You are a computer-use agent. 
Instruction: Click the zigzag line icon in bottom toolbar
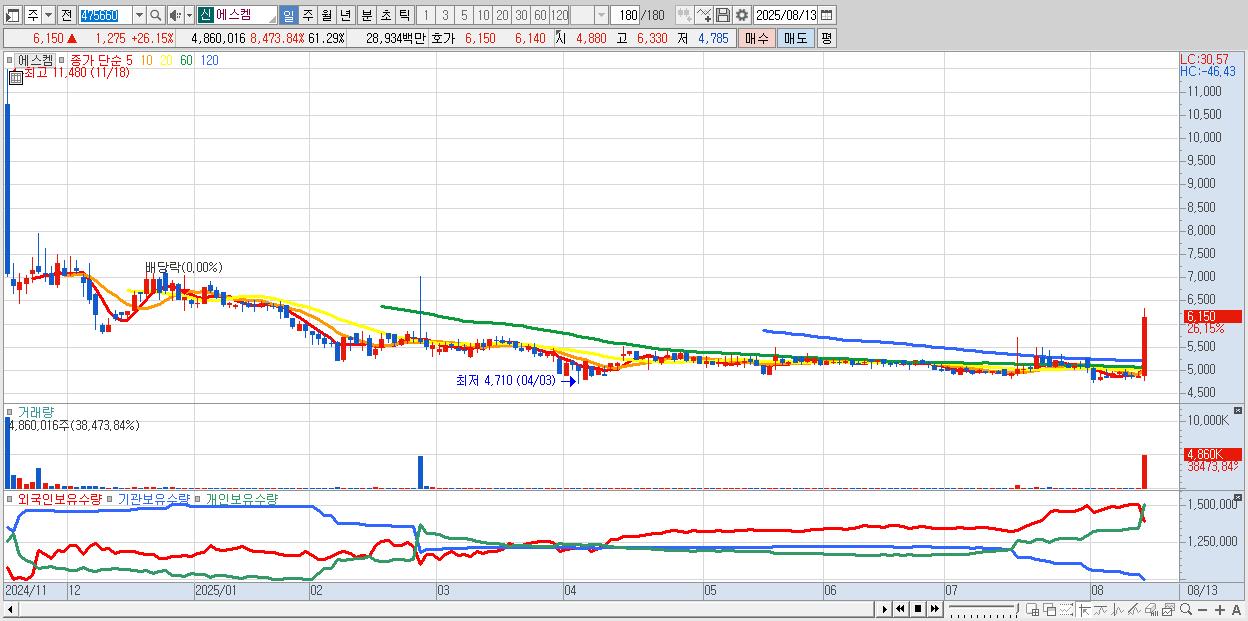[x=1118, y=609]
